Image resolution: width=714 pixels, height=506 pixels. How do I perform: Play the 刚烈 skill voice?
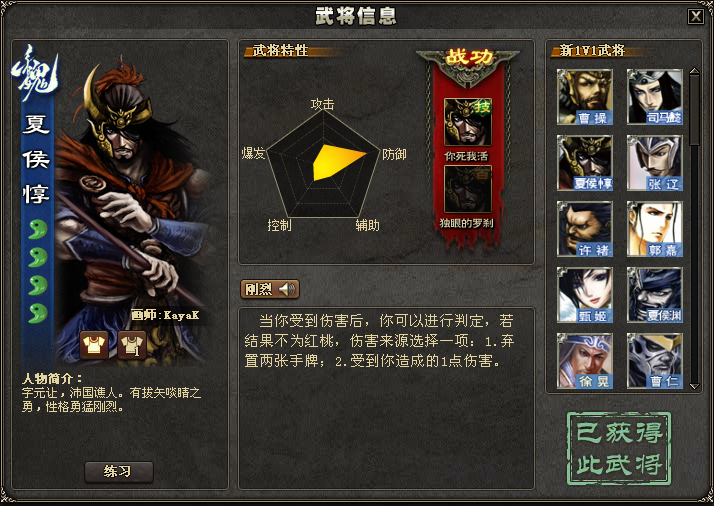[x=270, y=289]
